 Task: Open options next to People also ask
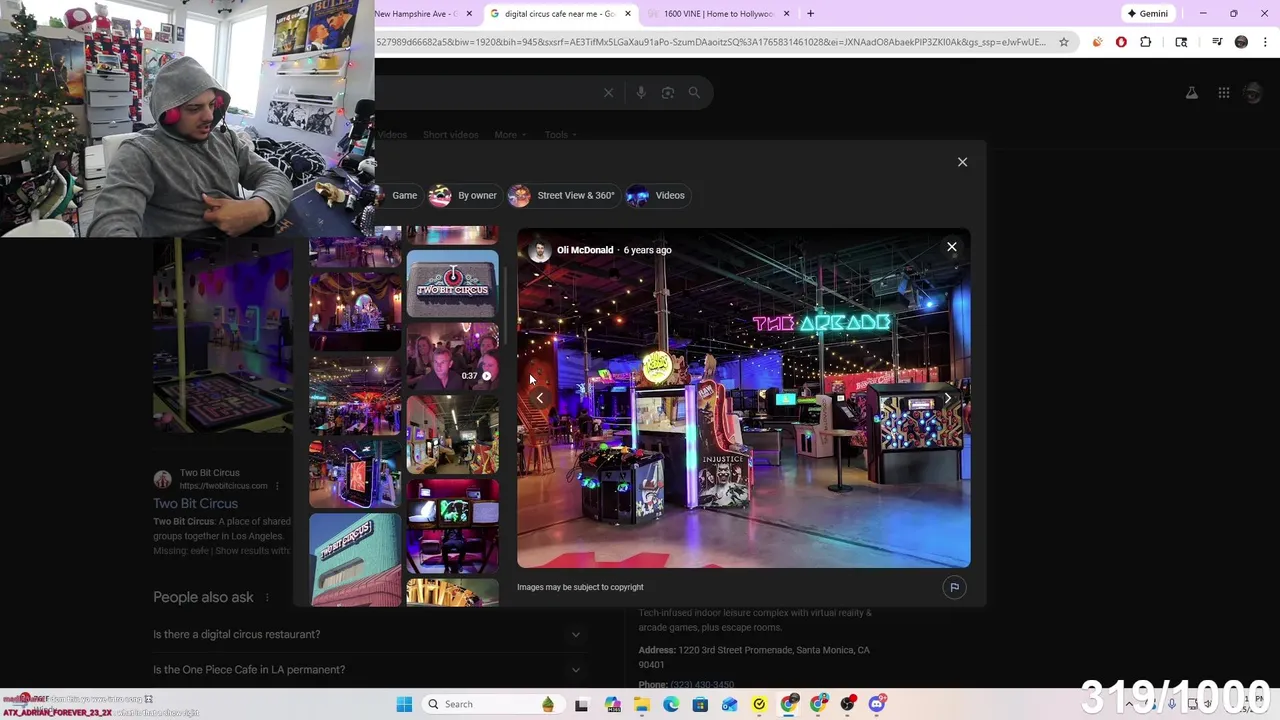266,598
